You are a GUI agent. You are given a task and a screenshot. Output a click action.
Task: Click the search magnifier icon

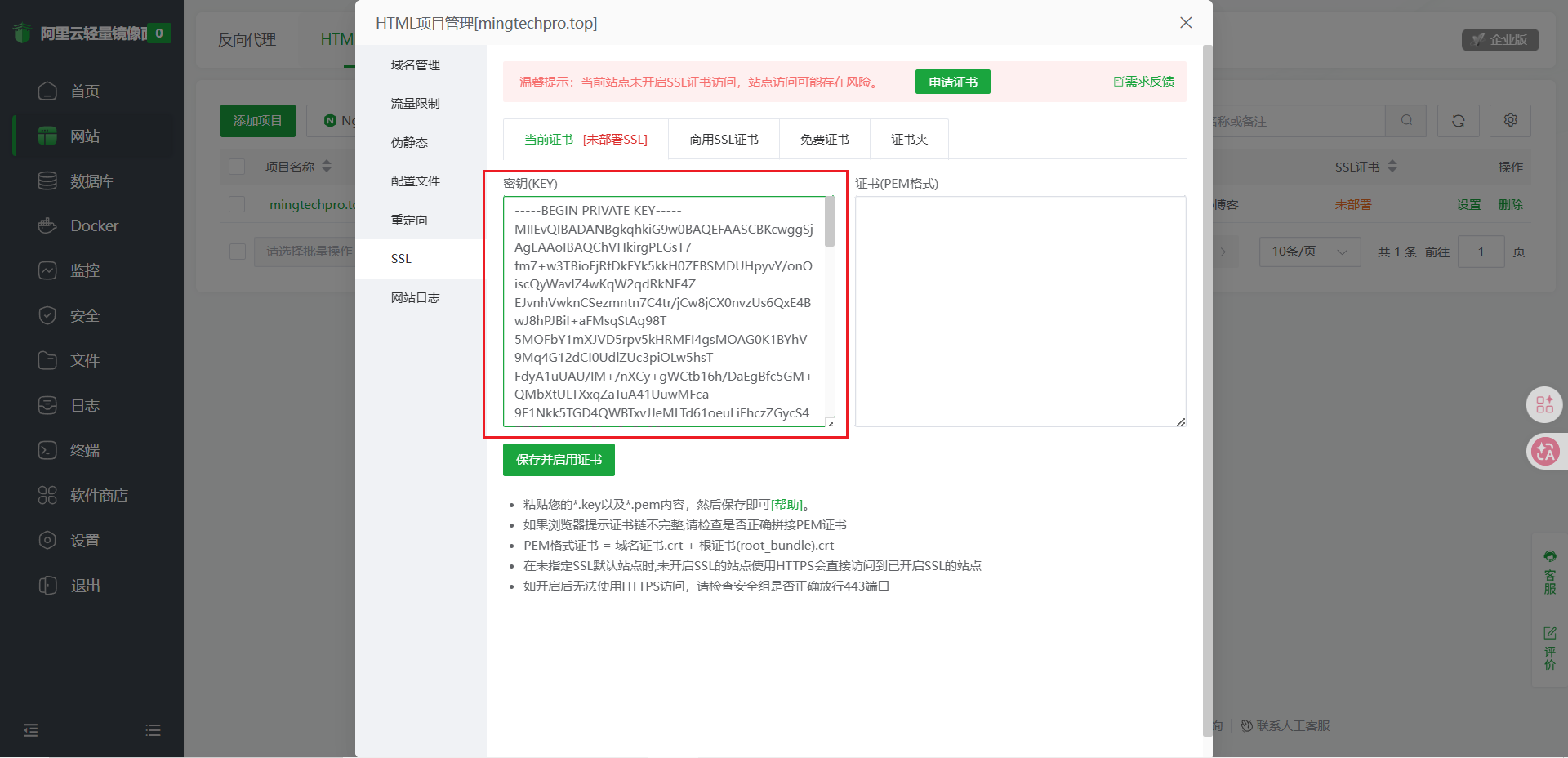coord(1406,121)
